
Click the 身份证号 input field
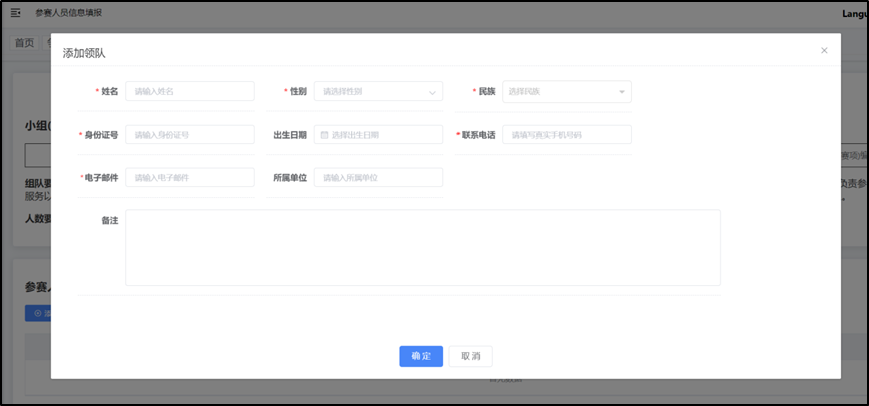(190, 135)
